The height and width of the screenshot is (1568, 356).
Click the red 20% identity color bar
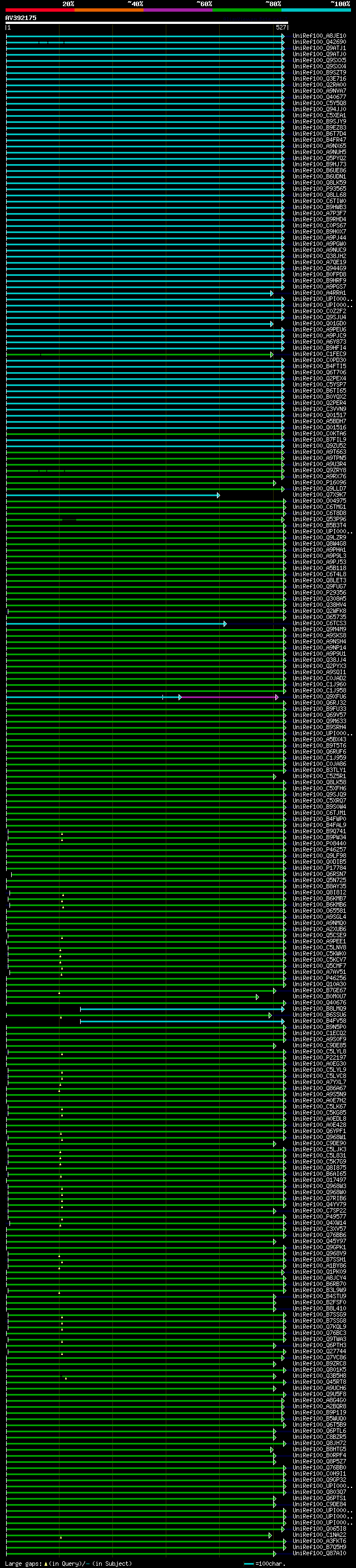coord(39,10)
